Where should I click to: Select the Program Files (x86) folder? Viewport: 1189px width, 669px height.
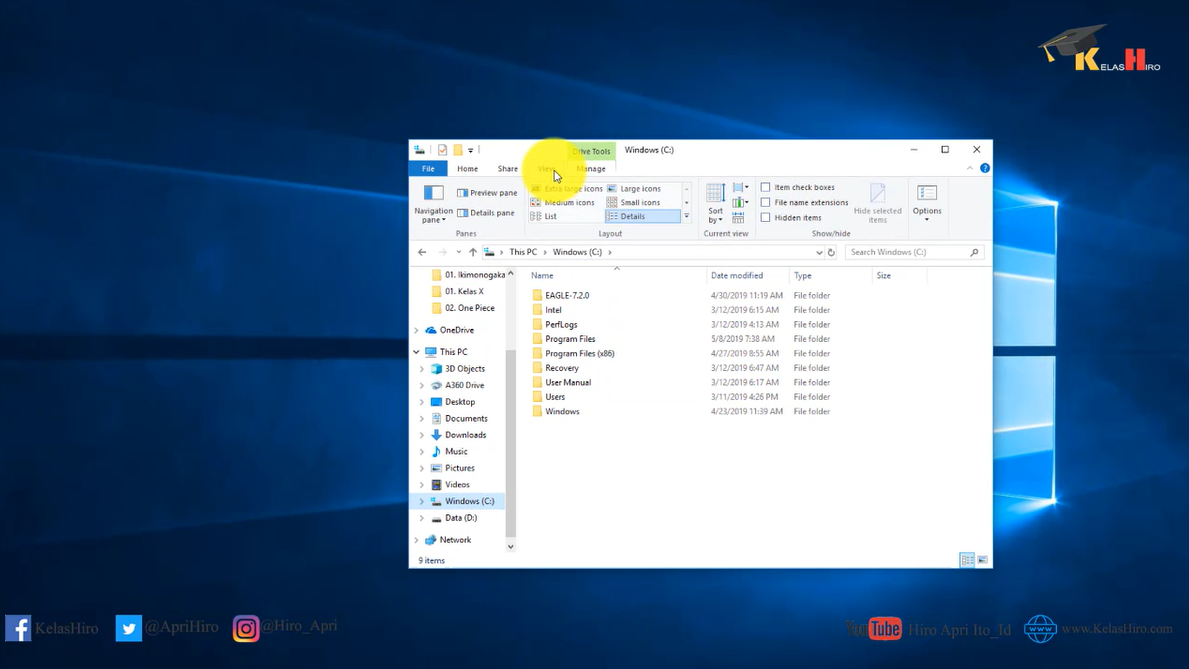coord(579,353)
